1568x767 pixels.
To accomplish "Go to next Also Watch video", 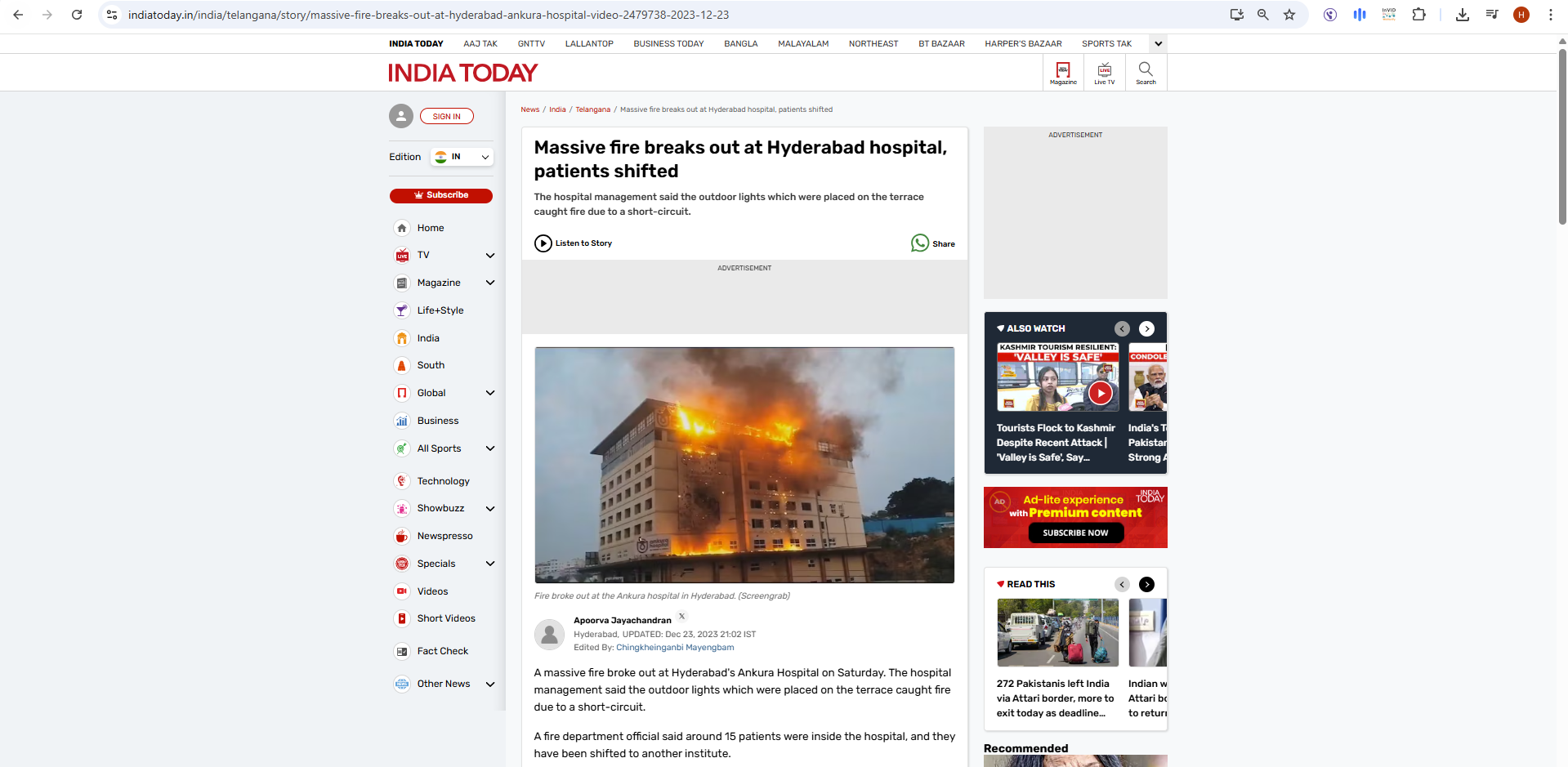I will click(1147, 328).
